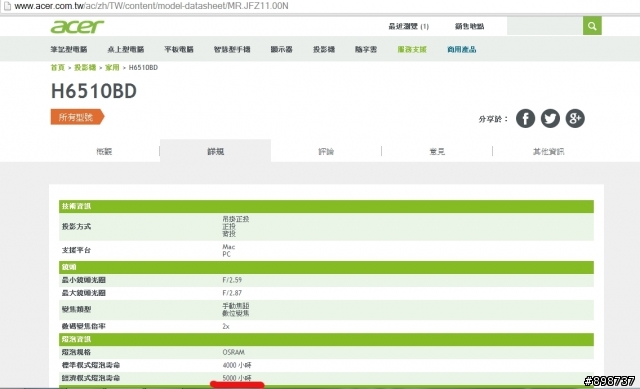This screenshot has width=640, height=389.
Task: Open the green 服務支援 (support) menu
Action: (x=412, y=49)
